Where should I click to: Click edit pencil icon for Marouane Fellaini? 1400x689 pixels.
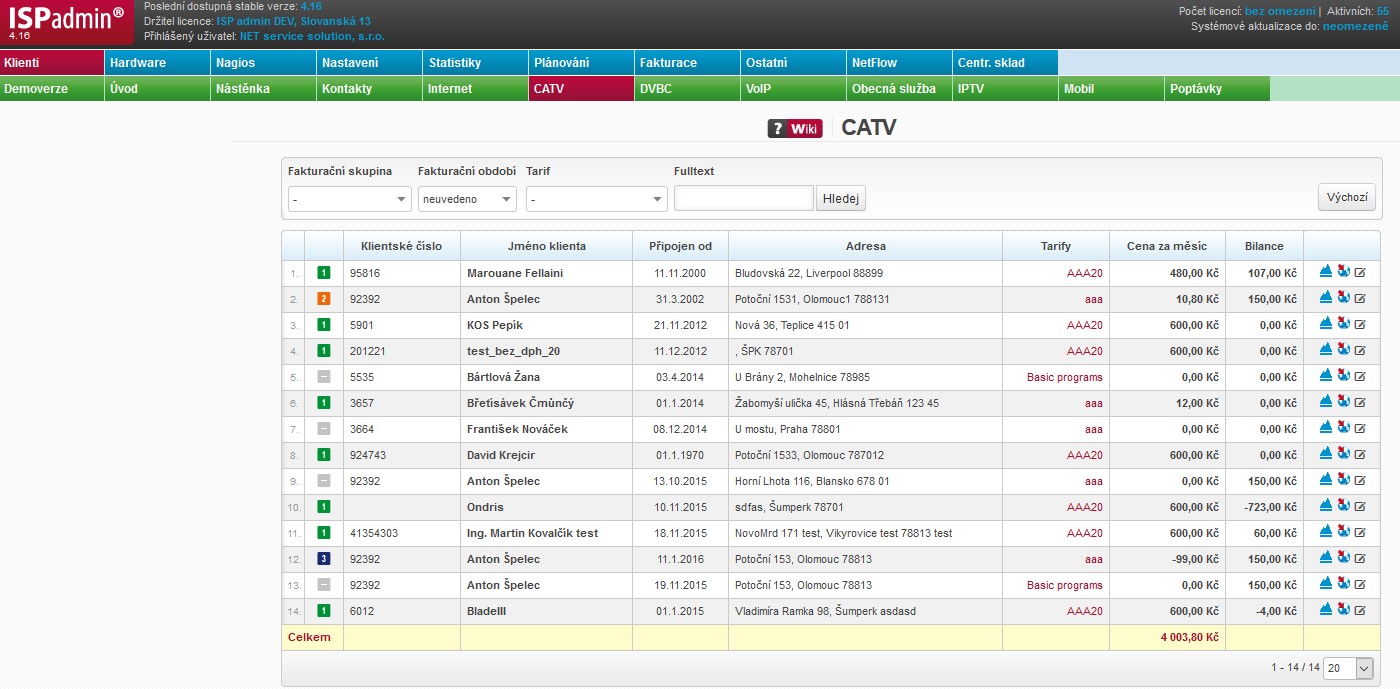1360,272
